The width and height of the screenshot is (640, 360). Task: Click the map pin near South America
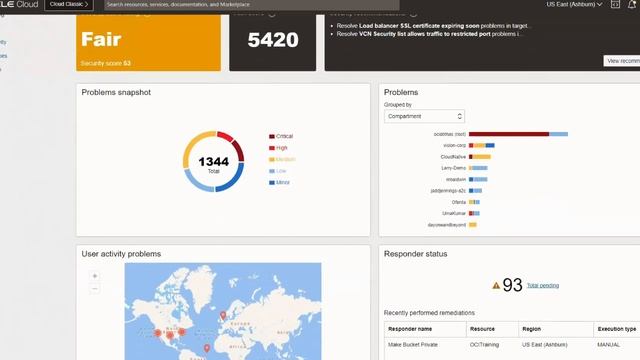207,348
